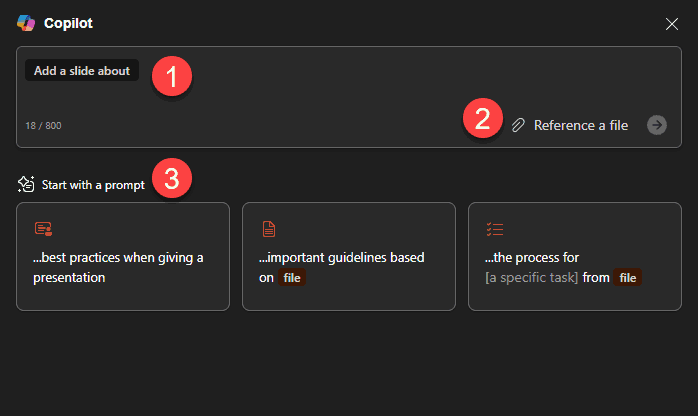Click the document icon in second prompt card
This screenshot has height=416, width=698.
pos(268,229)
